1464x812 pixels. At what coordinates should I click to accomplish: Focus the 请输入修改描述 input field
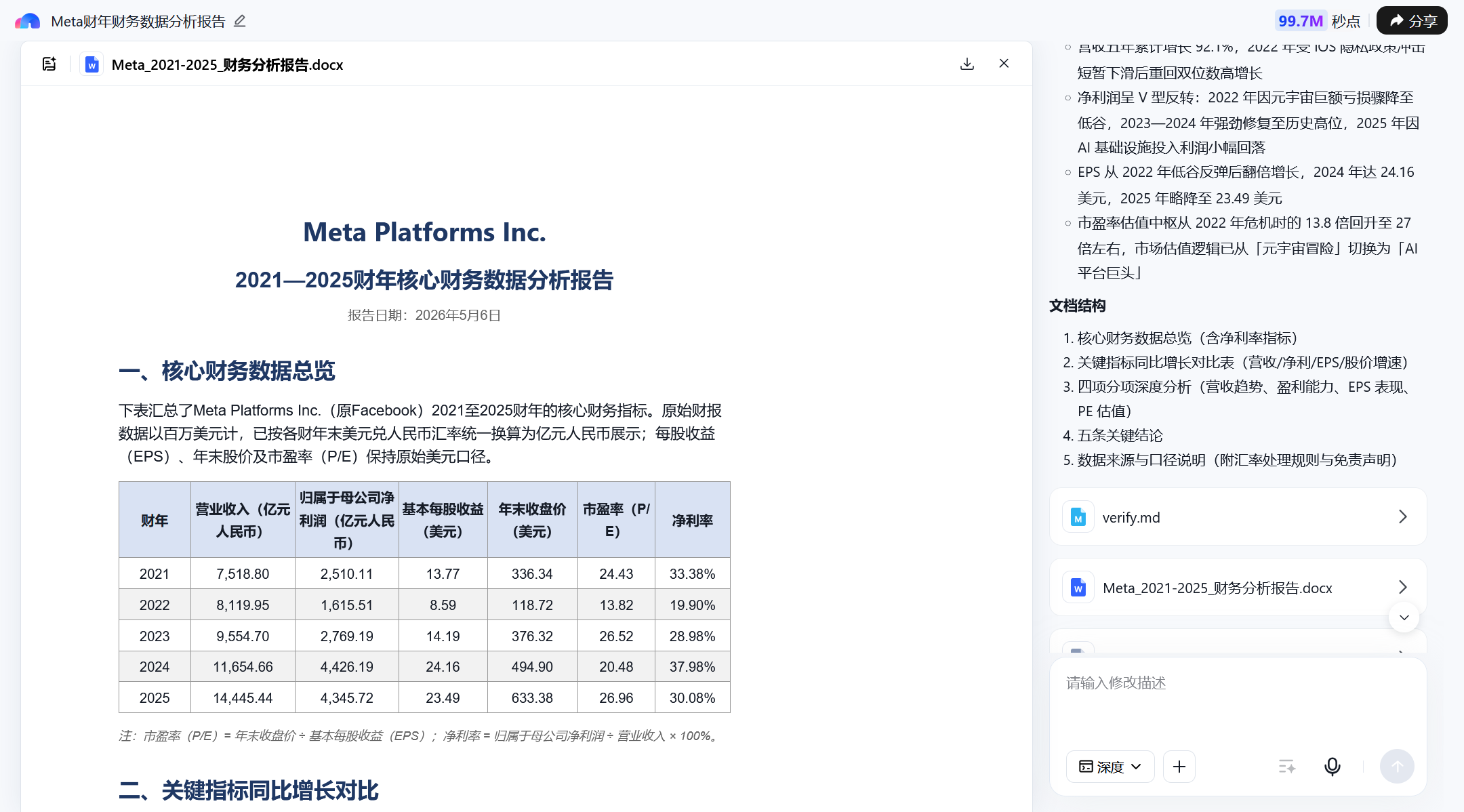pyautogui.click(x=1238, y=702)
